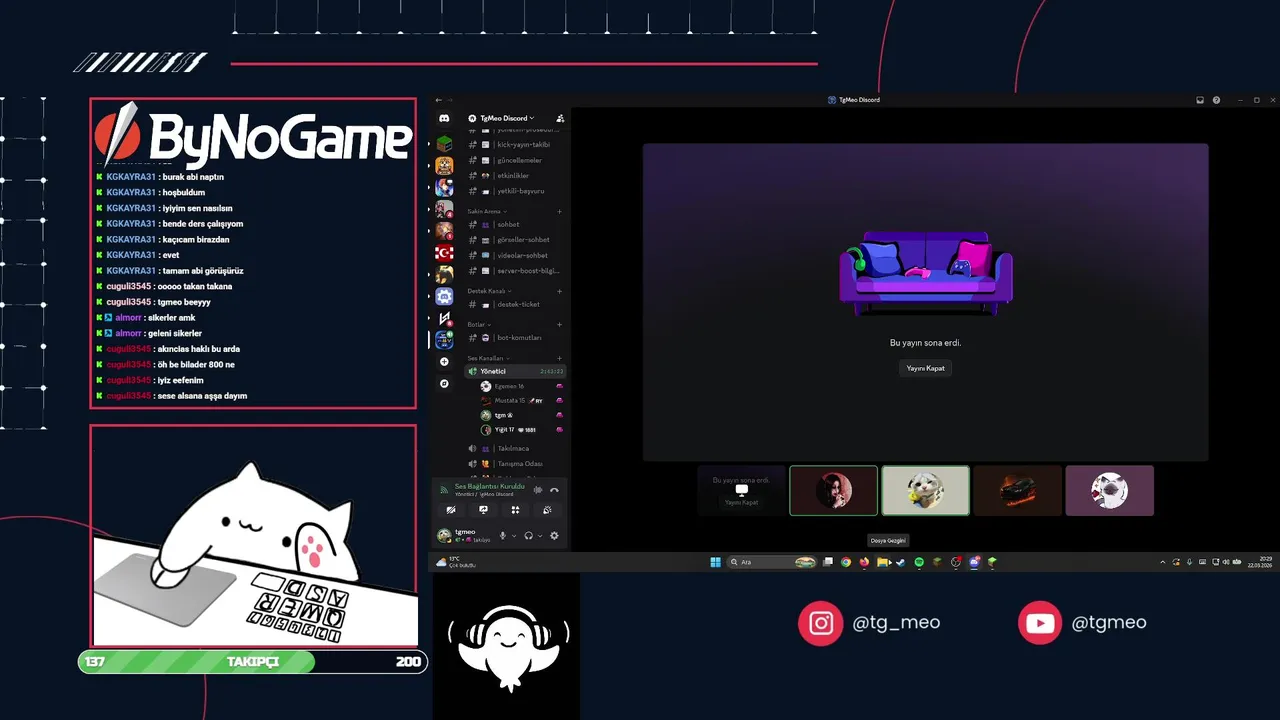The width and height of the screenshot is (1280, 720).
Task: Open the sohbet text channel
Action: click(x=516, y=224)
